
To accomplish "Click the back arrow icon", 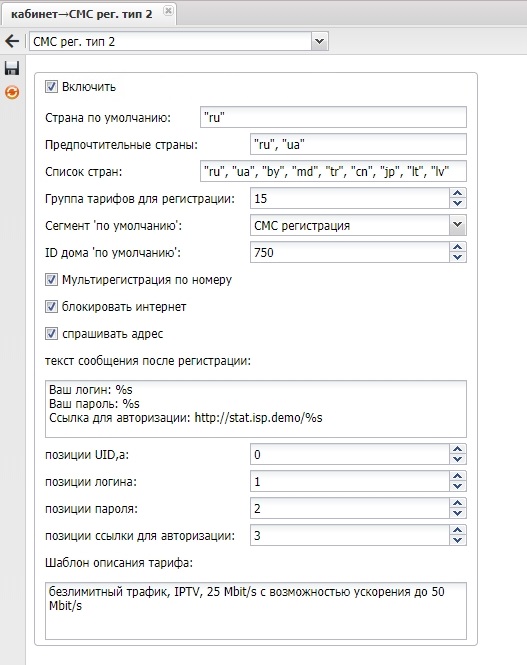I will click(12, 42).
